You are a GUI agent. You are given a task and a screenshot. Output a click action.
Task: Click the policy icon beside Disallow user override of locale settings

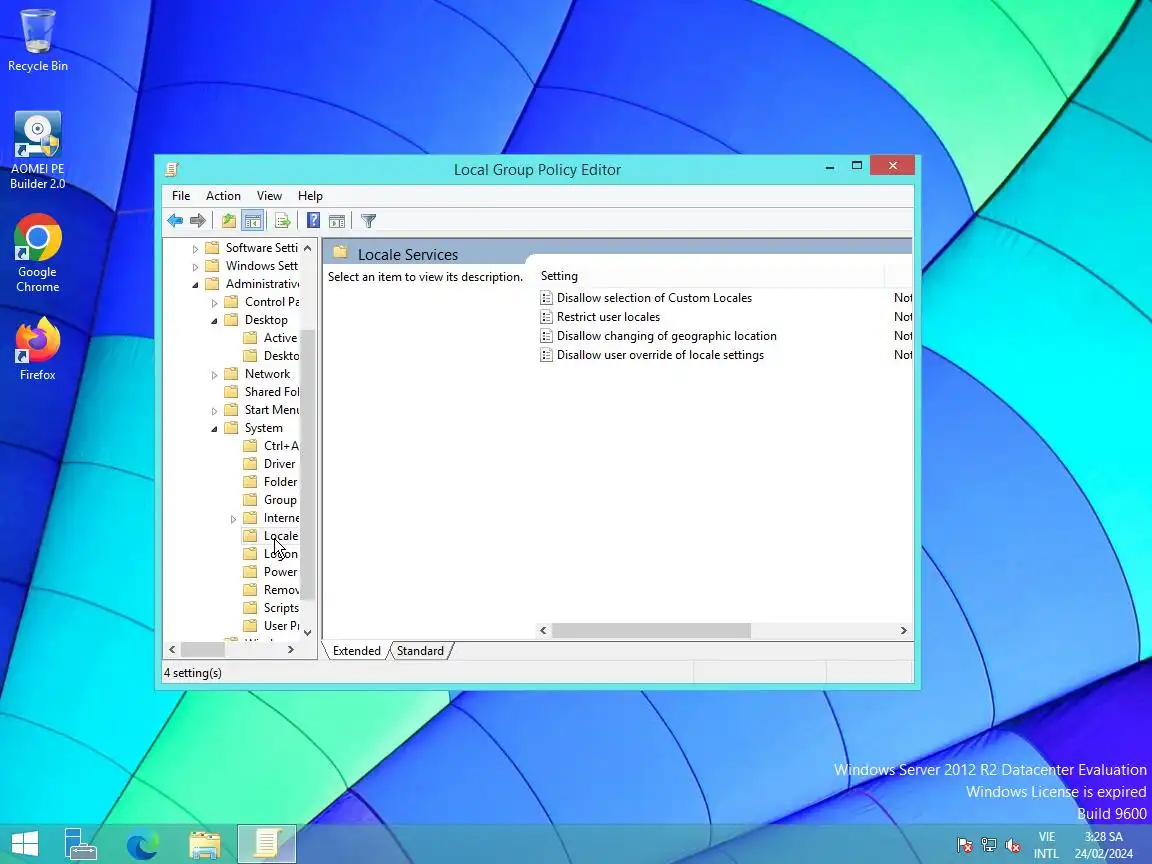click(546, 355)
